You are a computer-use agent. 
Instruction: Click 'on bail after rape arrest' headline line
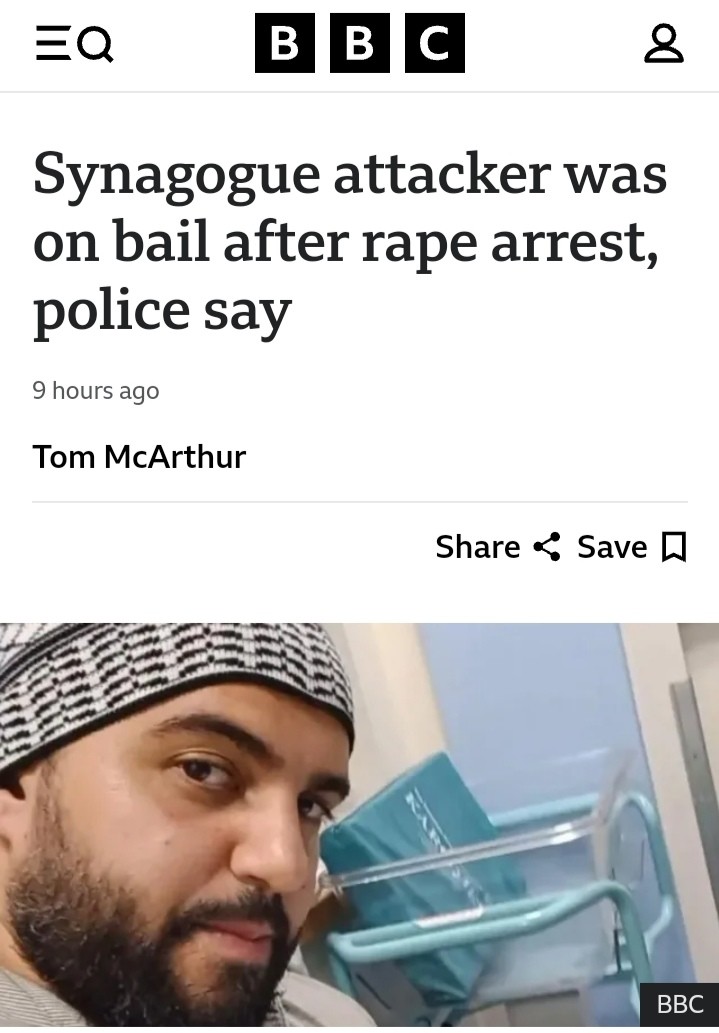(x=346, y=242)
